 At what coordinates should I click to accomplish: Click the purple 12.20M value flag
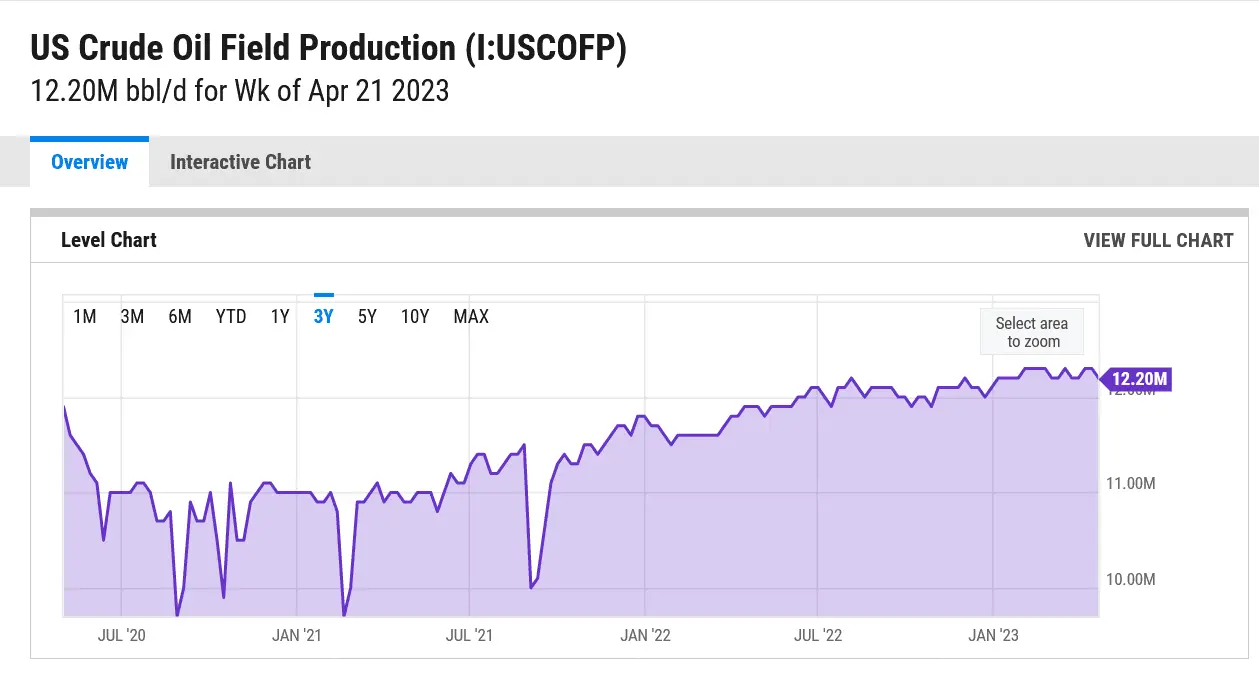point(1138,379)
